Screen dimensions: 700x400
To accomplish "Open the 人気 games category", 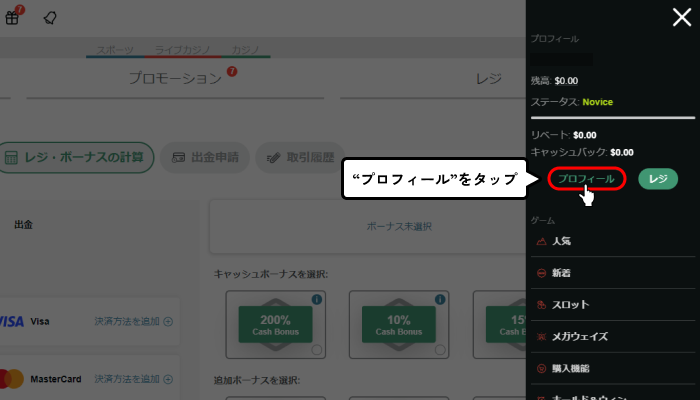I will [x=613, y=241].
